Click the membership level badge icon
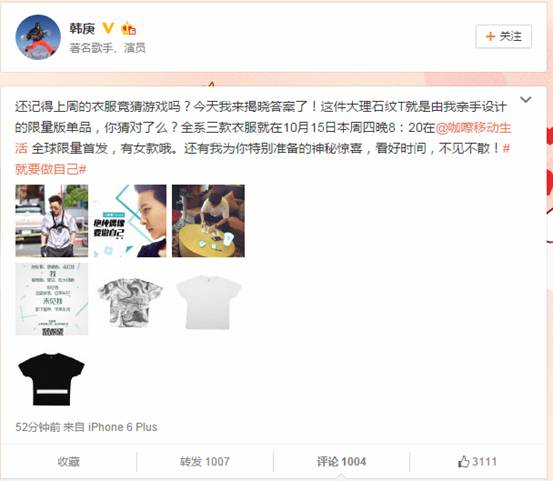Screen dimensions: 553x481 (x=128, y=29)
